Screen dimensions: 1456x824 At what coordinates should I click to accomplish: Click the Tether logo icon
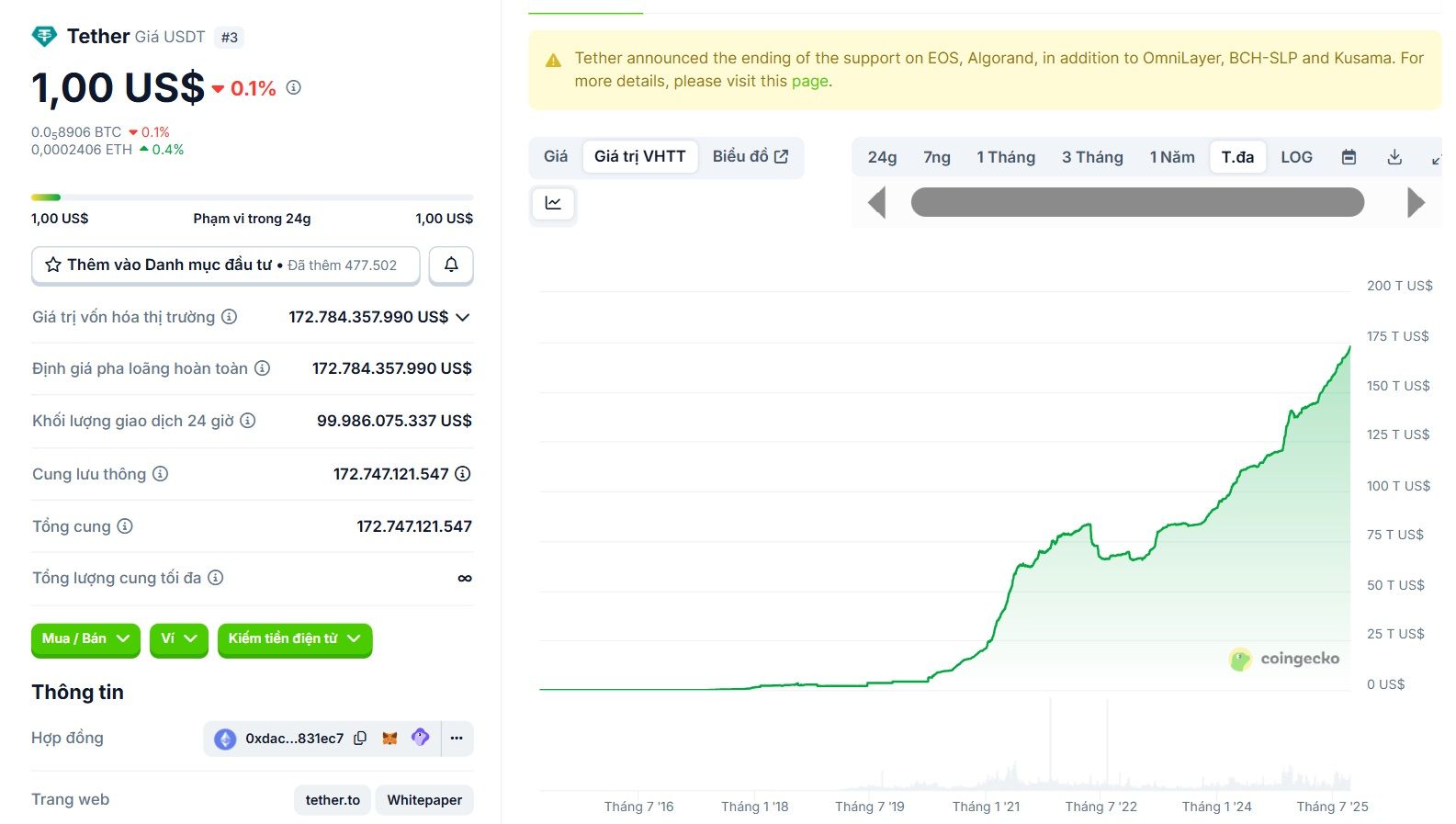pos(44,37)
